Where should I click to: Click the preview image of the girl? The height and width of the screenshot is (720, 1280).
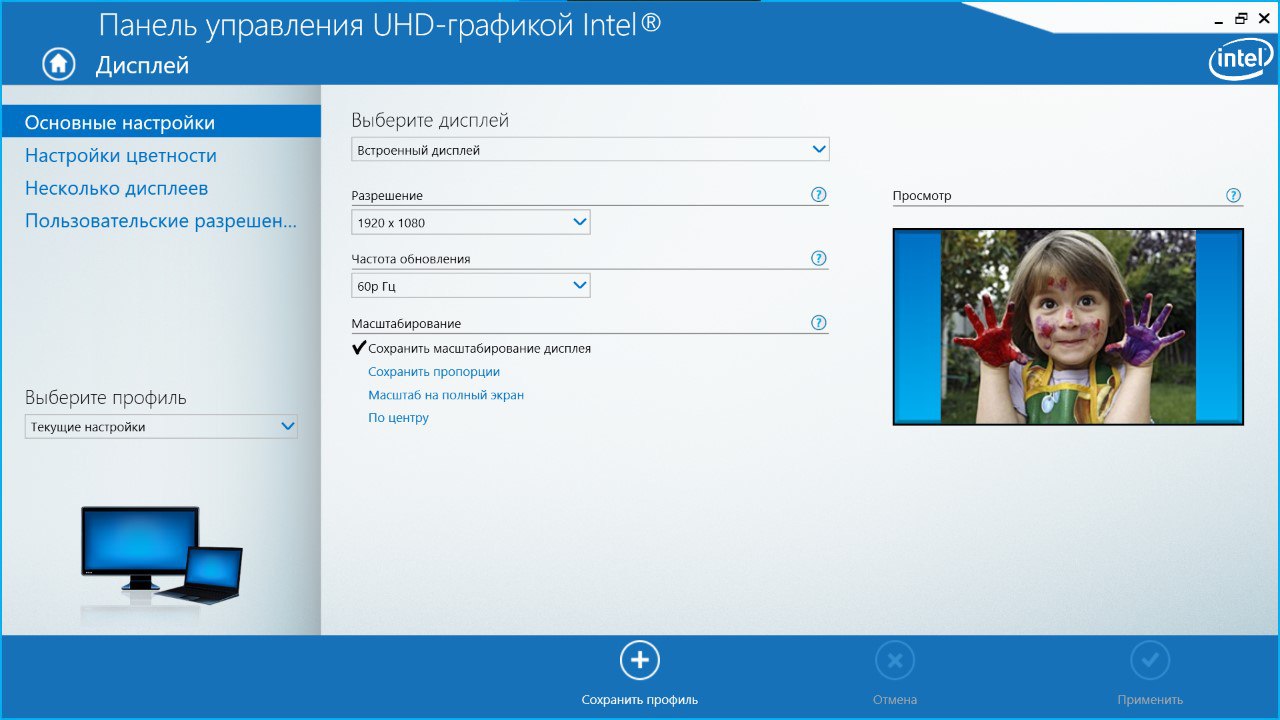point(1068,326)
